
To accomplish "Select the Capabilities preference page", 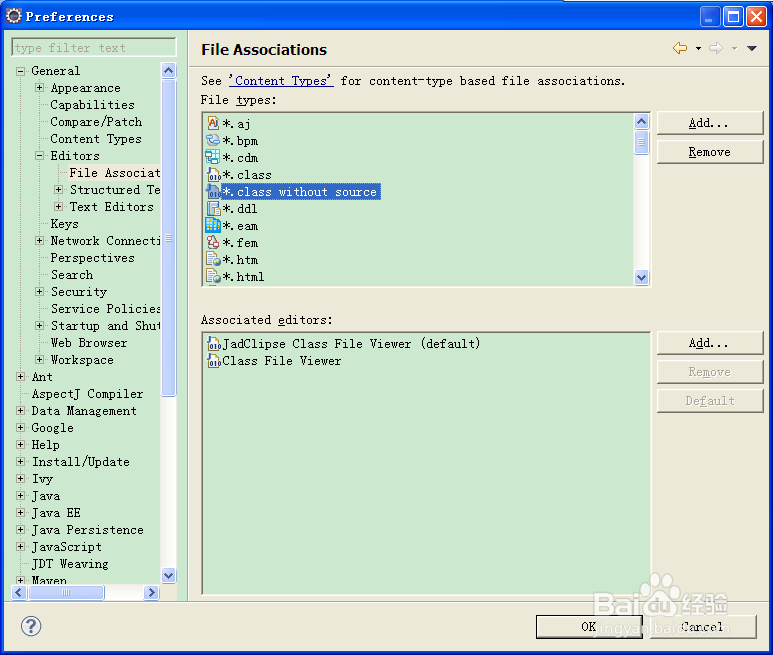I will tap(92, 105).
